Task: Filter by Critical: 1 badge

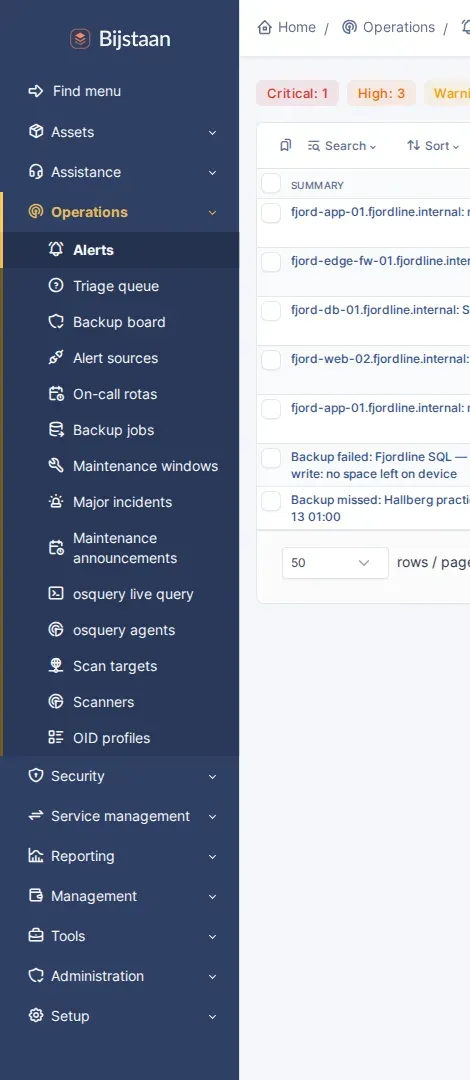Action: 298,93
